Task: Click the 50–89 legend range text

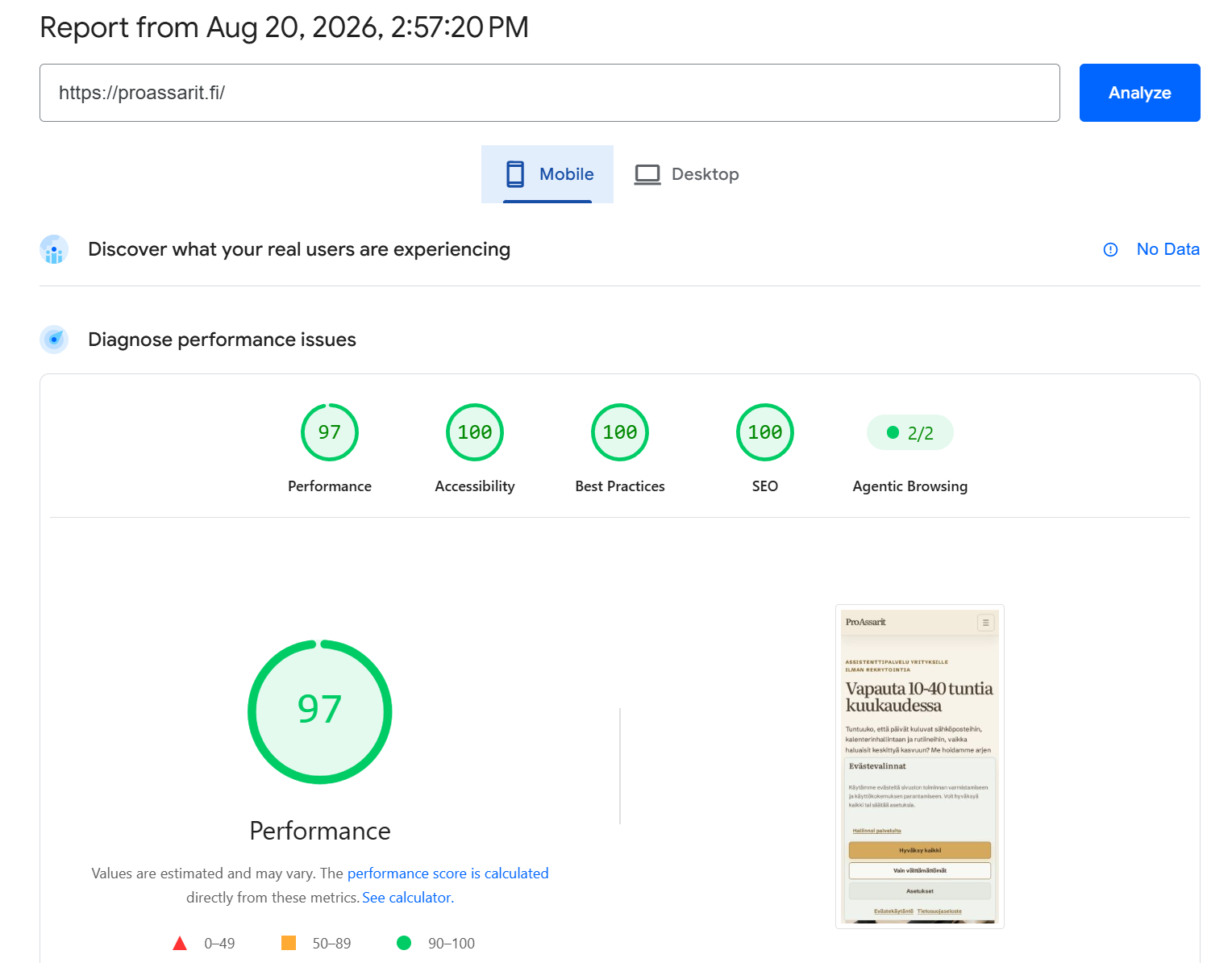Action: (331, 944)
